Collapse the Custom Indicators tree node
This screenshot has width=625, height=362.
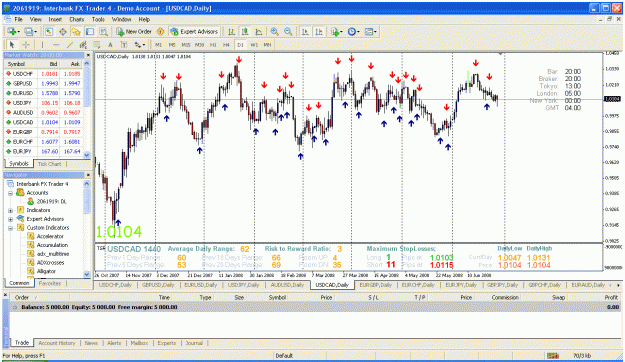[11, 228]
